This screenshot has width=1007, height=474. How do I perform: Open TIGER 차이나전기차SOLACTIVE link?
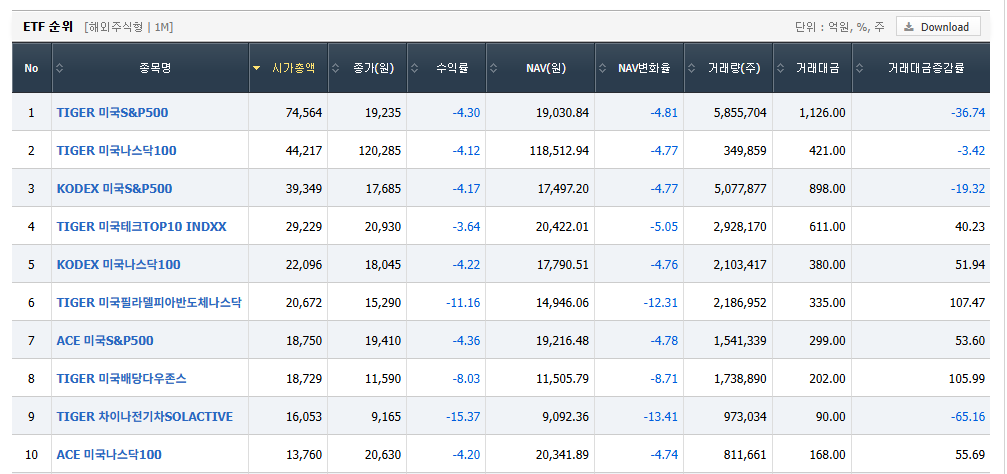144,416
